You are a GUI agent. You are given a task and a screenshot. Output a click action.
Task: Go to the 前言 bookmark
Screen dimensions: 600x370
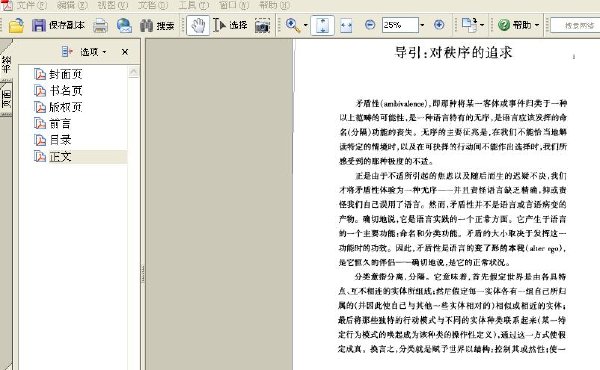point(60,124)
